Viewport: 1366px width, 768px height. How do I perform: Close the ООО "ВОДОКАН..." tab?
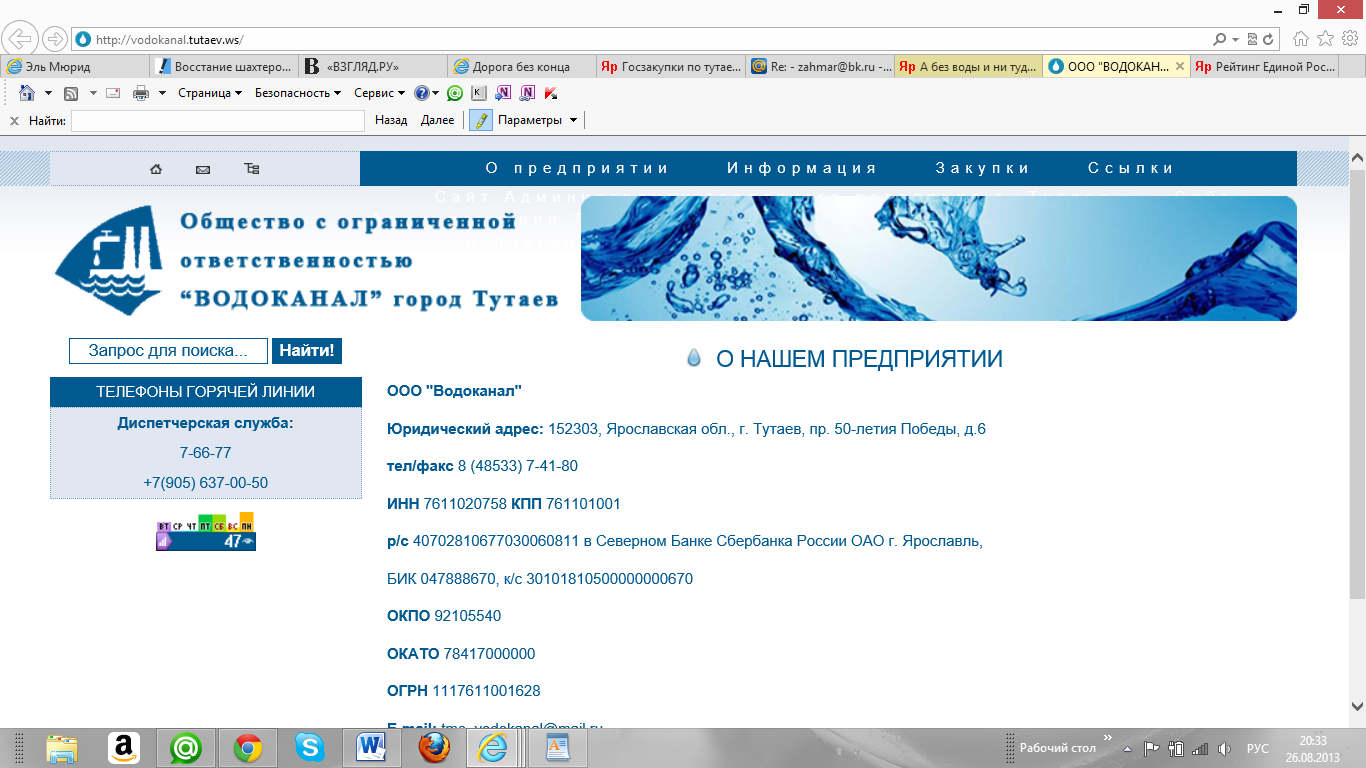coord(1180,66)
